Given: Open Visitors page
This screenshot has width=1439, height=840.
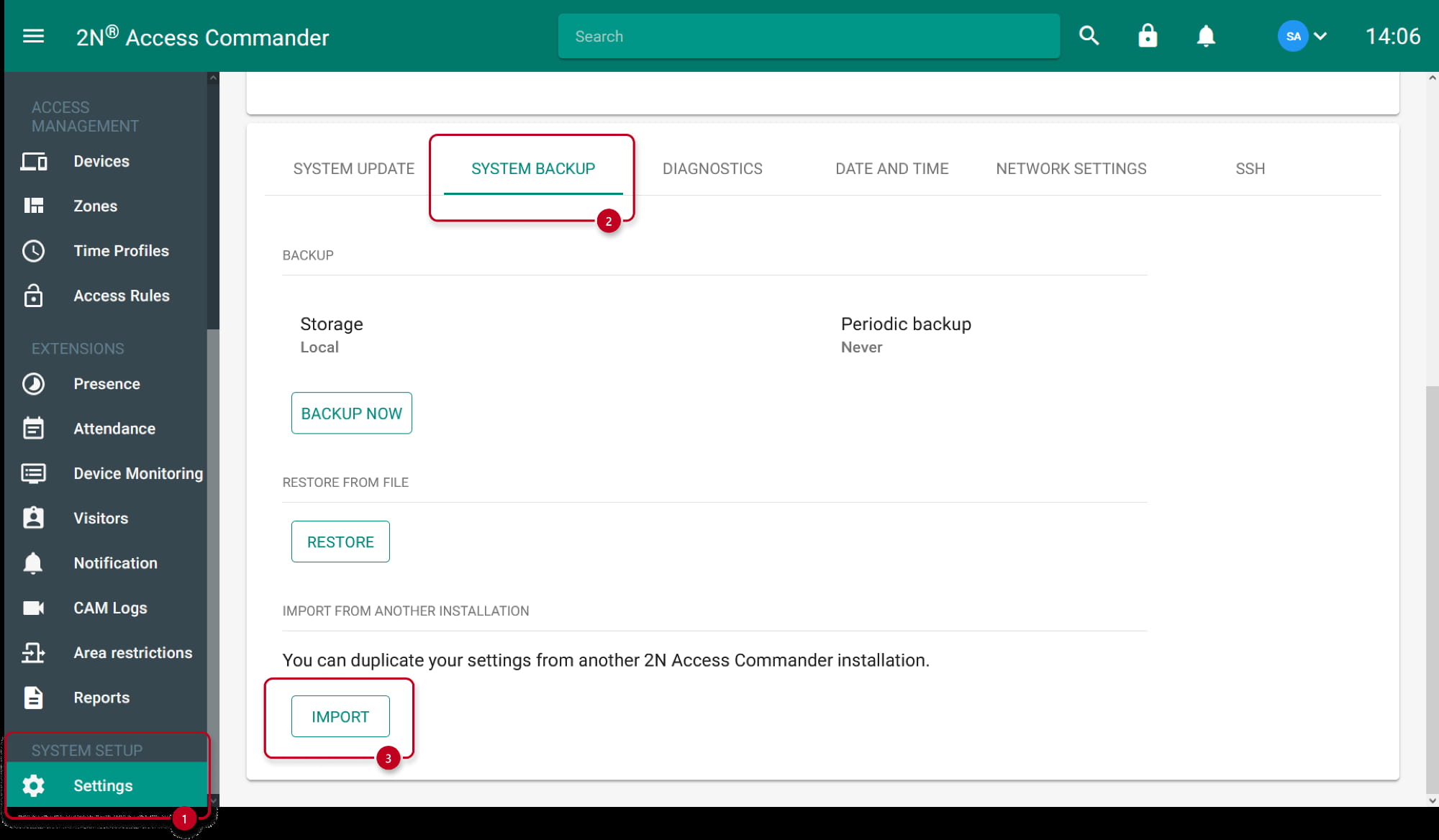Looking at the screenshot, I should coord(106,518).
